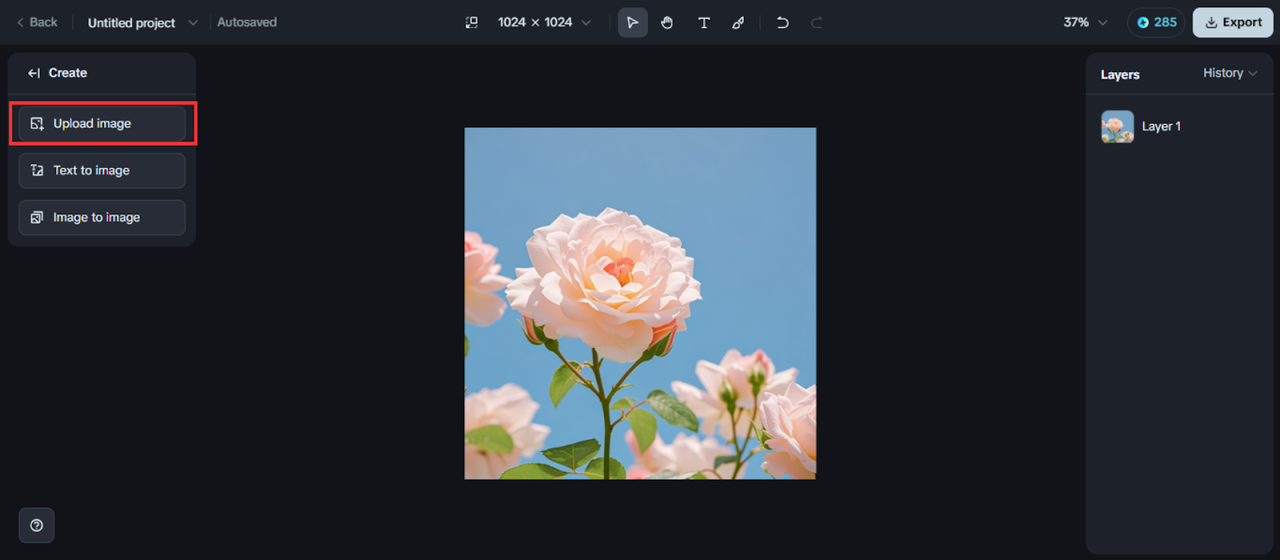
Task: Export the project
Action: pos(1232,22)
